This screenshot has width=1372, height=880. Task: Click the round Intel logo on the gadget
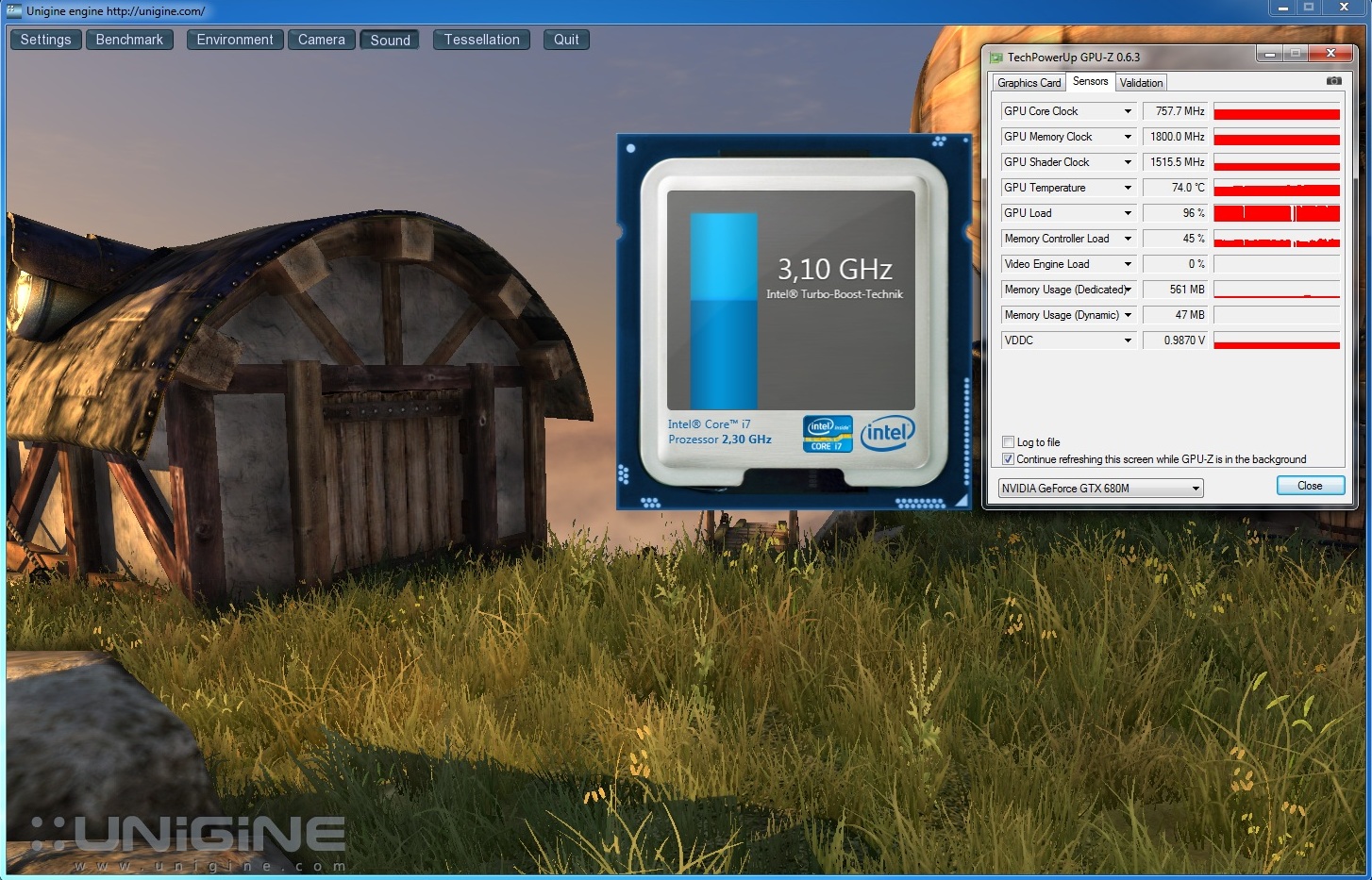point(887,433)
